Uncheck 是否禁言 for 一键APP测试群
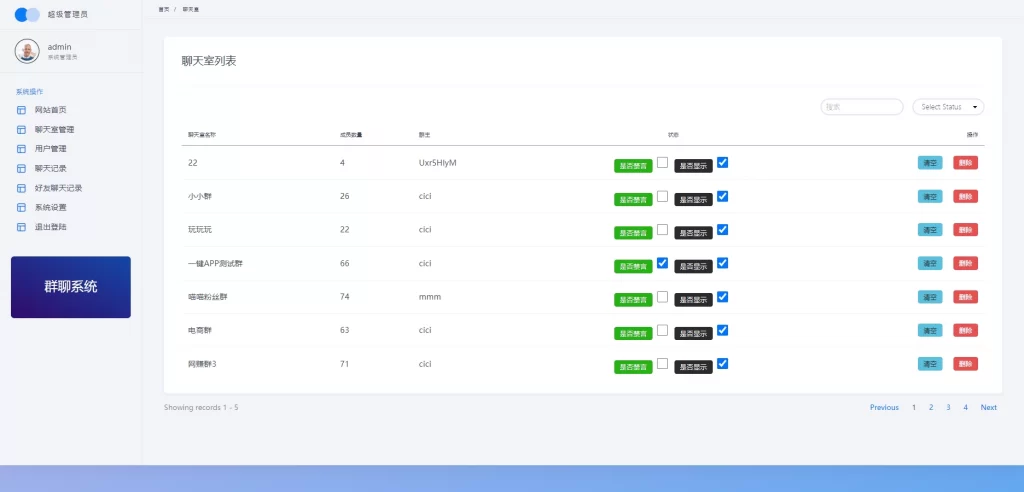Viewport: 1024px width, 492px height. pos(662,263)
